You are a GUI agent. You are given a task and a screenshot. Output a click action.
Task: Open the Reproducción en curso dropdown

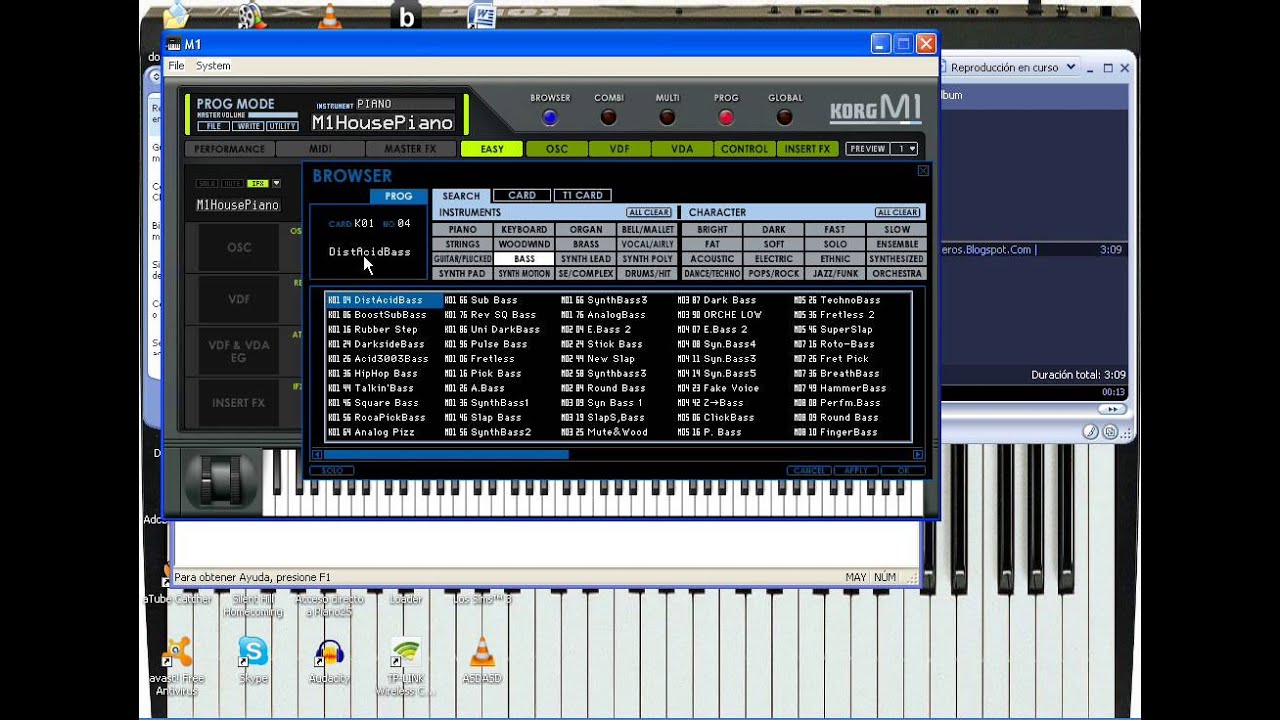tap(1070, 67)
